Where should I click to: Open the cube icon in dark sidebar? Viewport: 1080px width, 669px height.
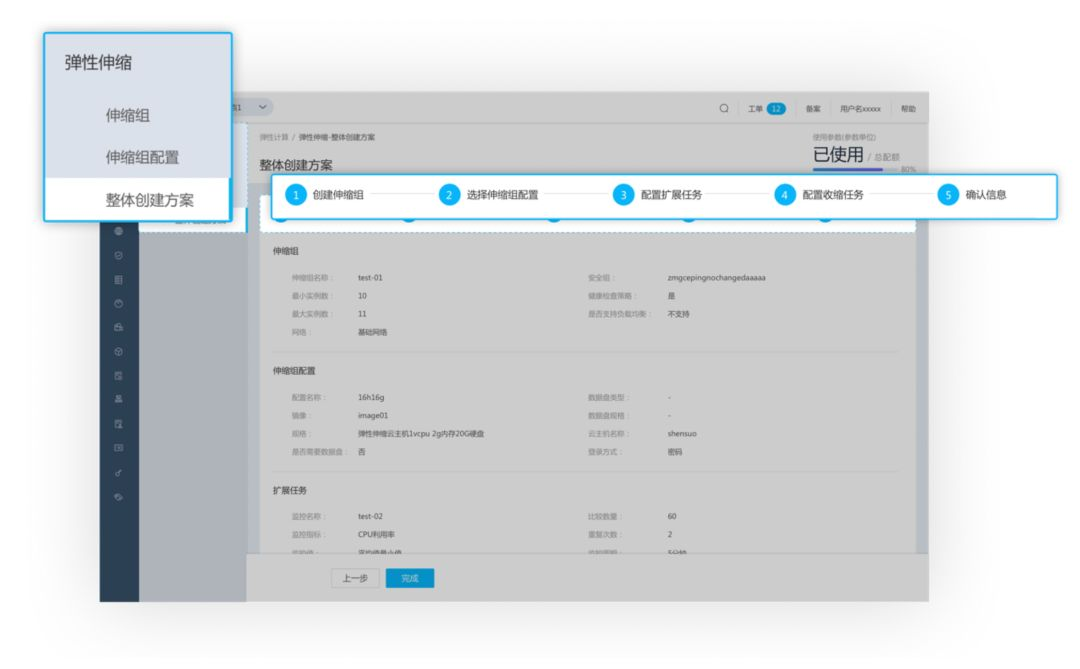[118, 351]
